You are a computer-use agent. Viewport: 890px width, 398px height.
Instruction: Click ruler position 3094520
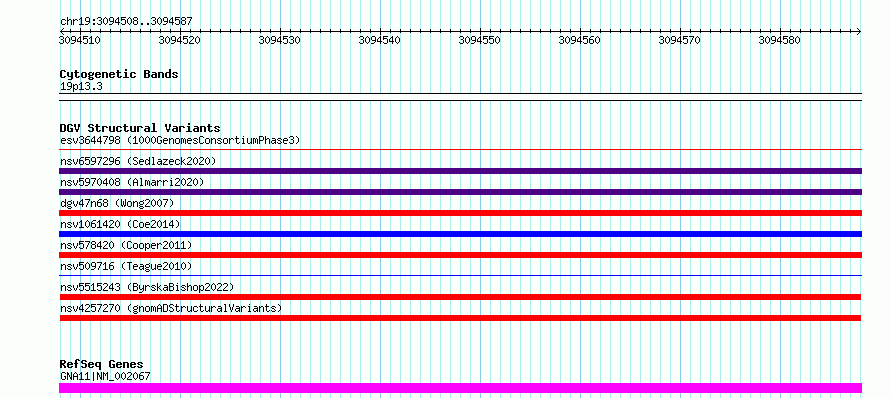(180, 40)
